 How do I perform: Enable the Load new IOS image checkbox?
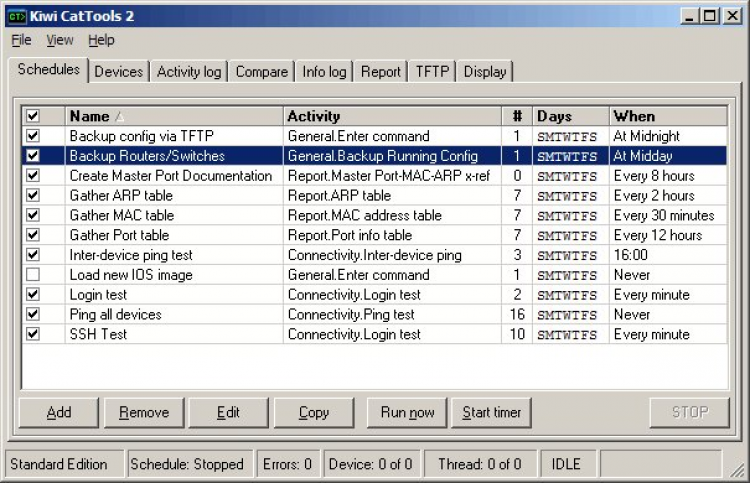[33, 275]
